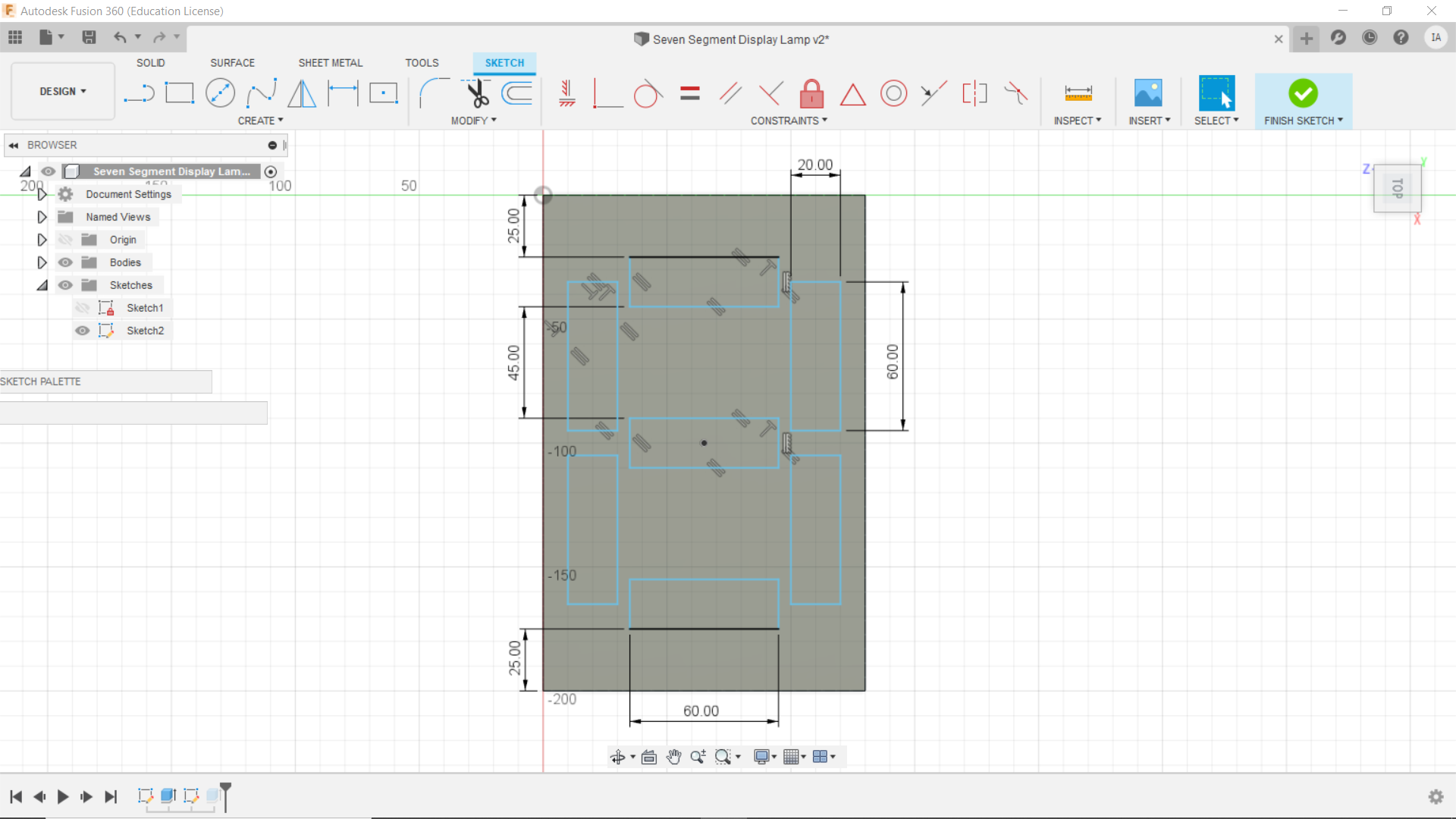Jump to the end of the timeline
Image resolution: width=1456 pixels, height=819 pixels.
[x=111, y=797]
